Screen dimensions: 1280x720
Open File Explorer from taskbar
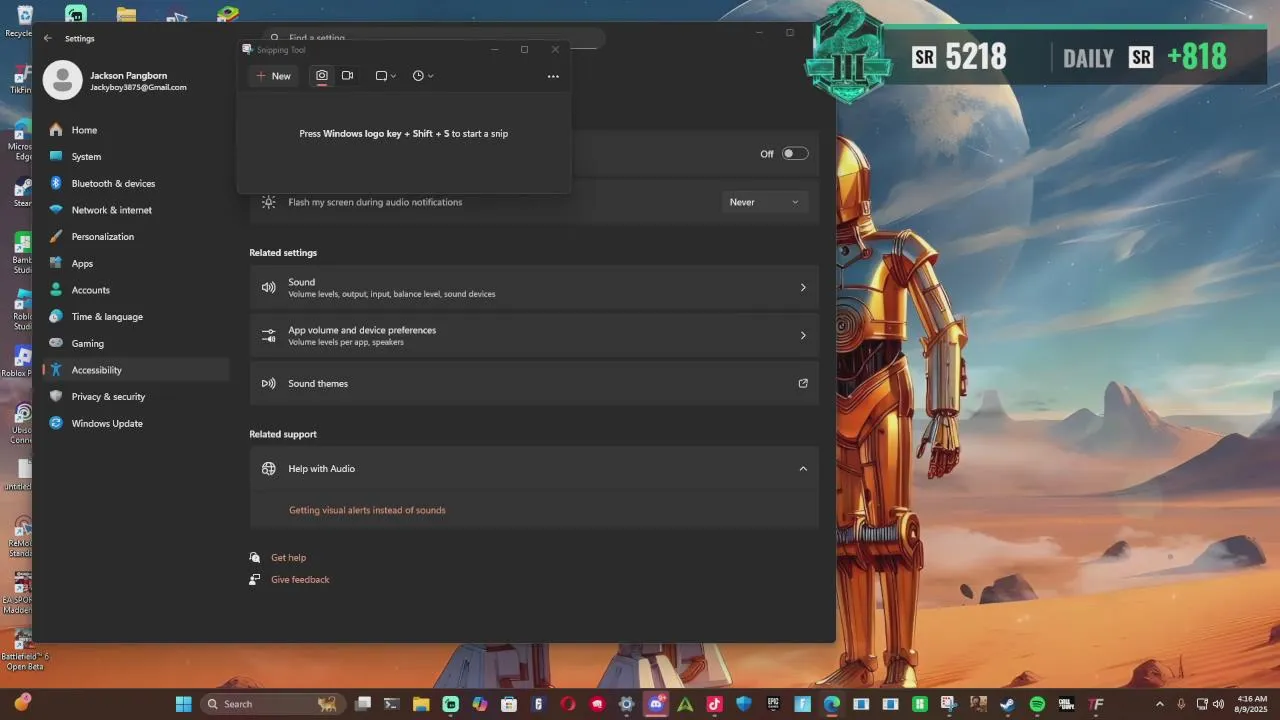coord(421,704)
